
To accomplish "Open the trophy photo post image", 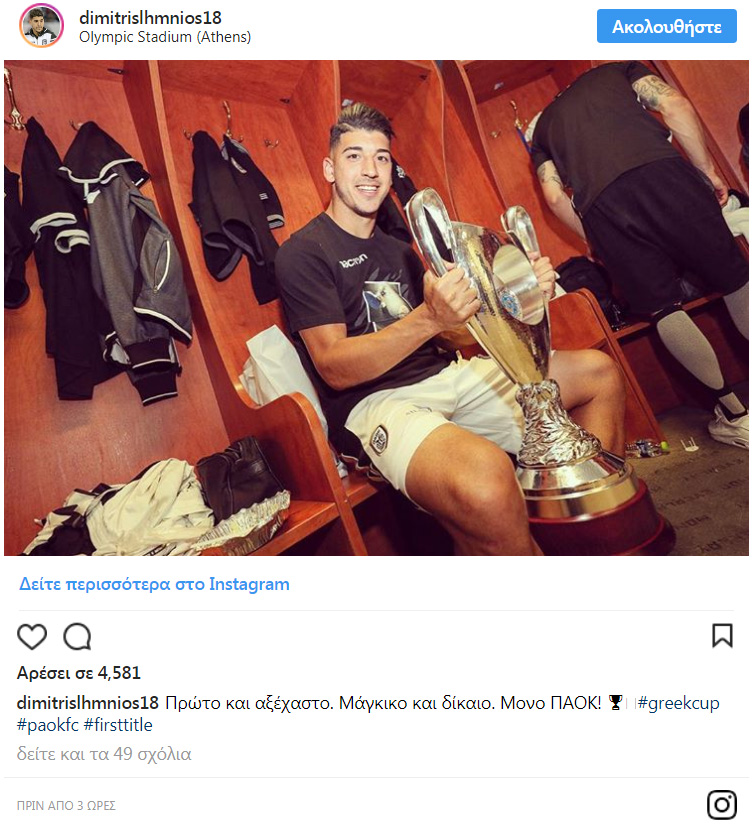I will pyautogui.click(x=376, y=307).
